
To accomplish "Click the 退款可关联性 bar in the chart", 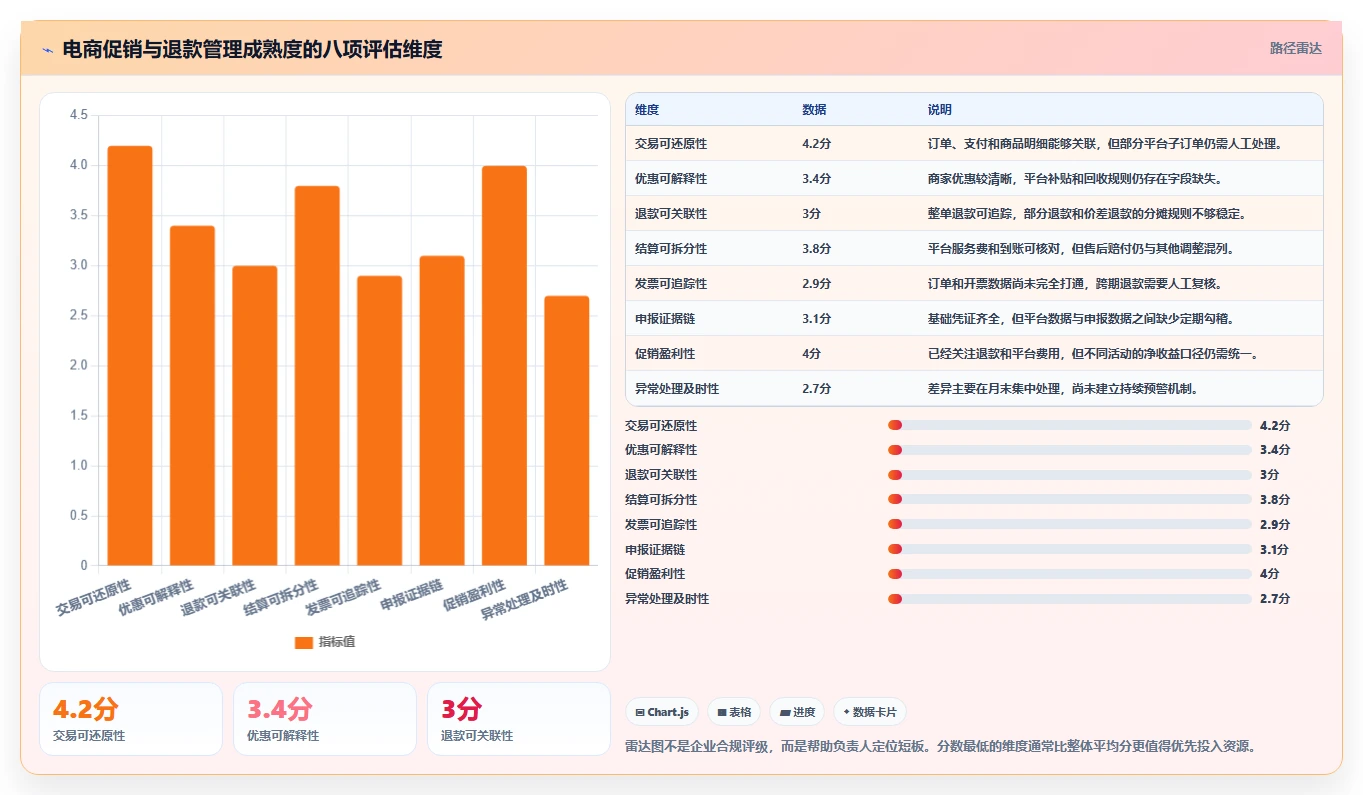I will (x=255, y=416).
